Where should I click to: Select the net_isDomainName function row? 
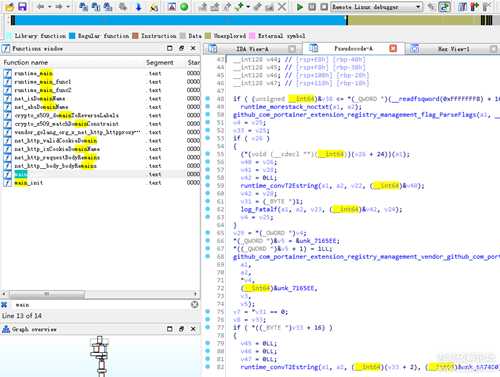[x=100, y=99]
